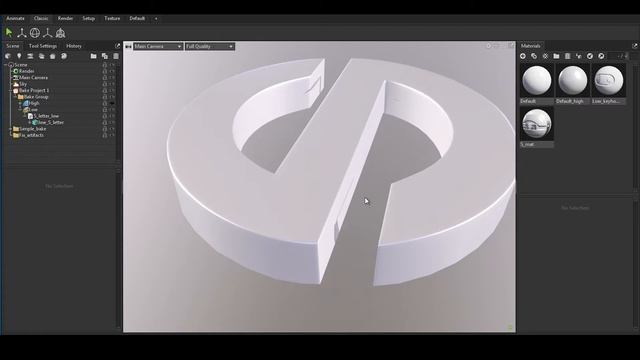Open the Setup workspace tab
Screen dimensions: 640x360
pyautogui.click(x=89, y=18)
